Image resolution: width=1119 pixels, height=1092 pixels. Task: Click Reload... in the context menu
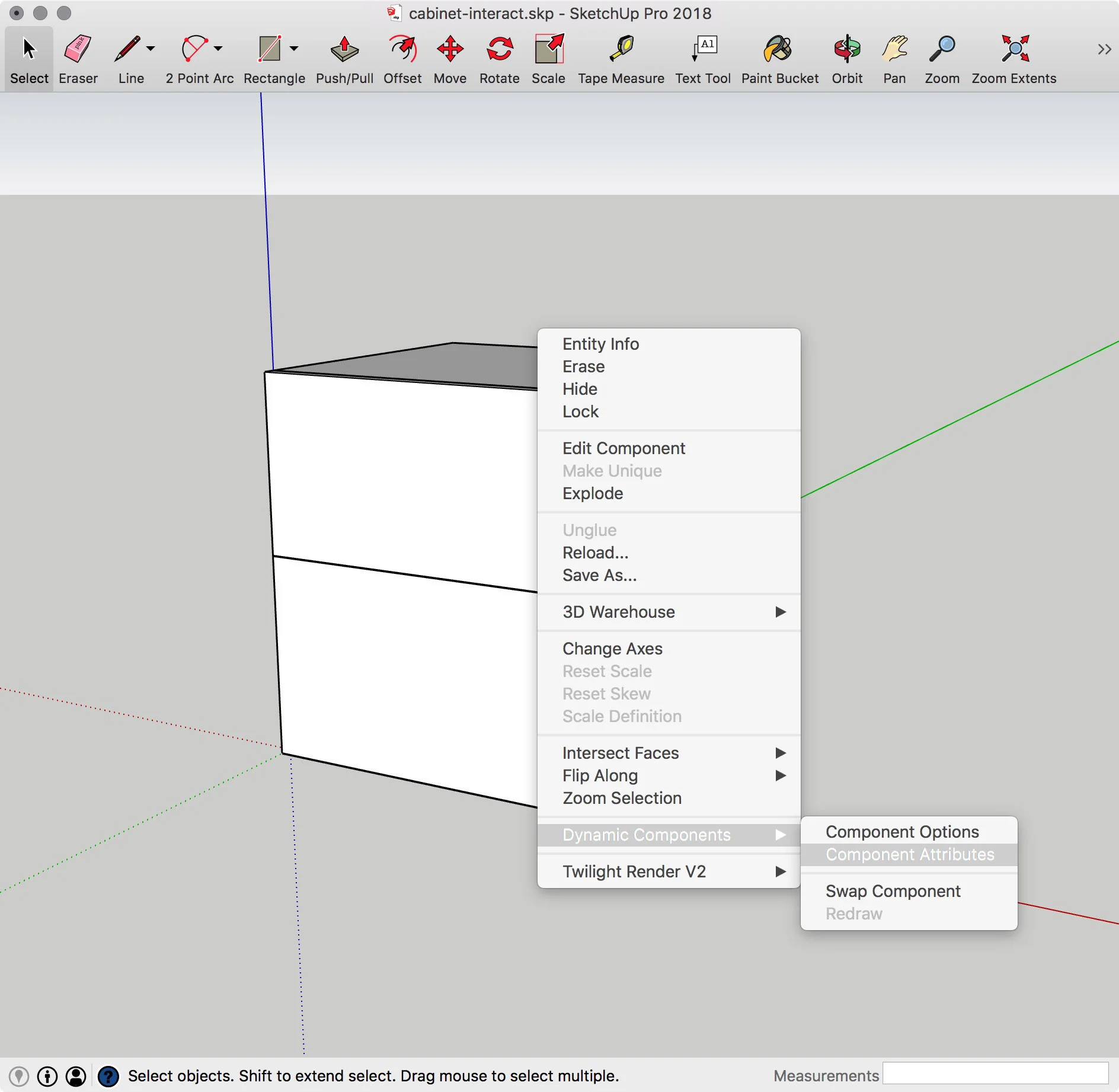[x=669, y=553]
